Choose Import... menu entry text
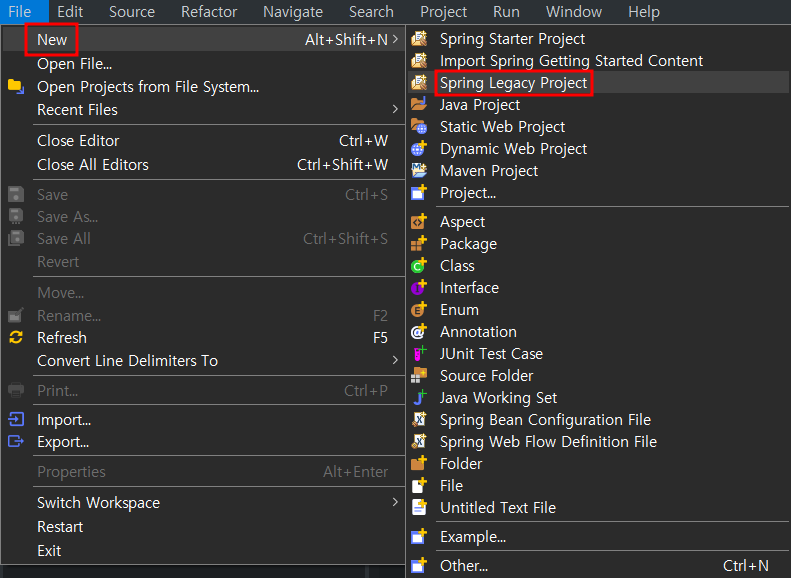Image resolution: width=791 pixels, height=578 pixels. coord(64,420)
